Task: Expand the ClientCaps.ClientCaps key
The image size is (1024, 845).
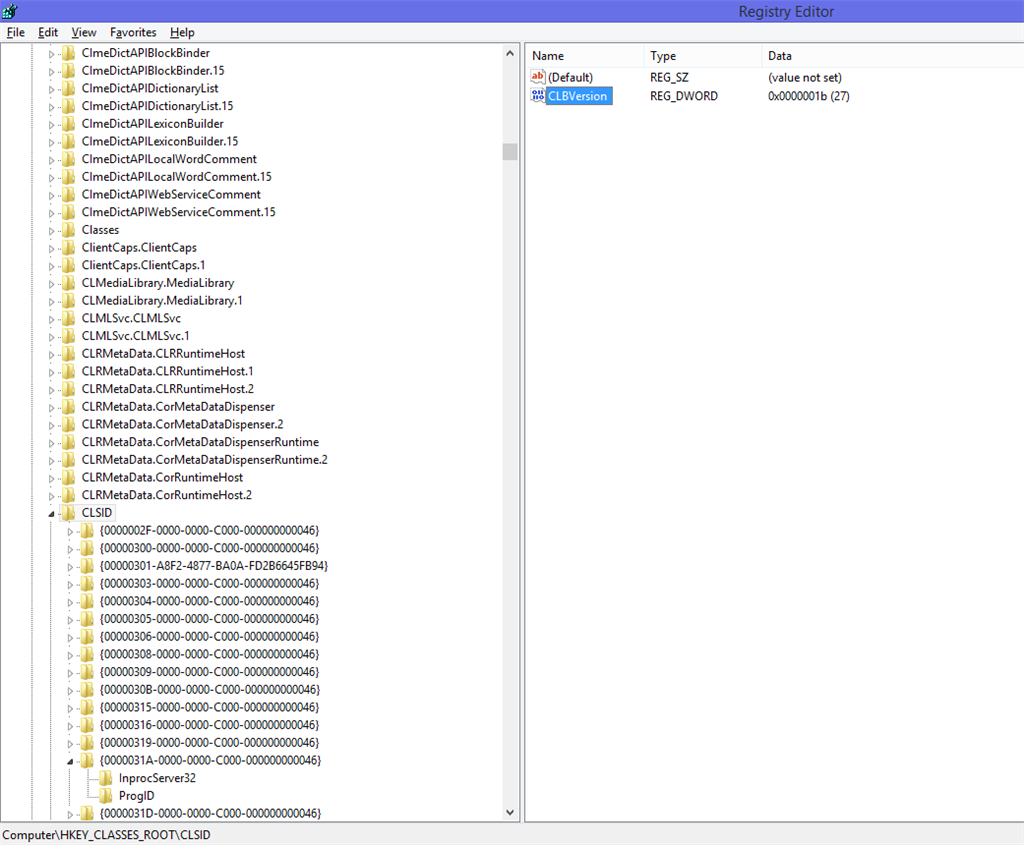Action: tap(52, 248)
